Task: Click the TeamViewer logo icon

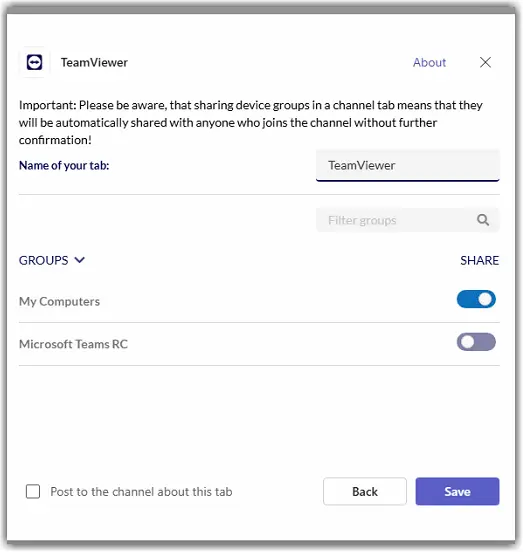Action: tap(34, 62)
